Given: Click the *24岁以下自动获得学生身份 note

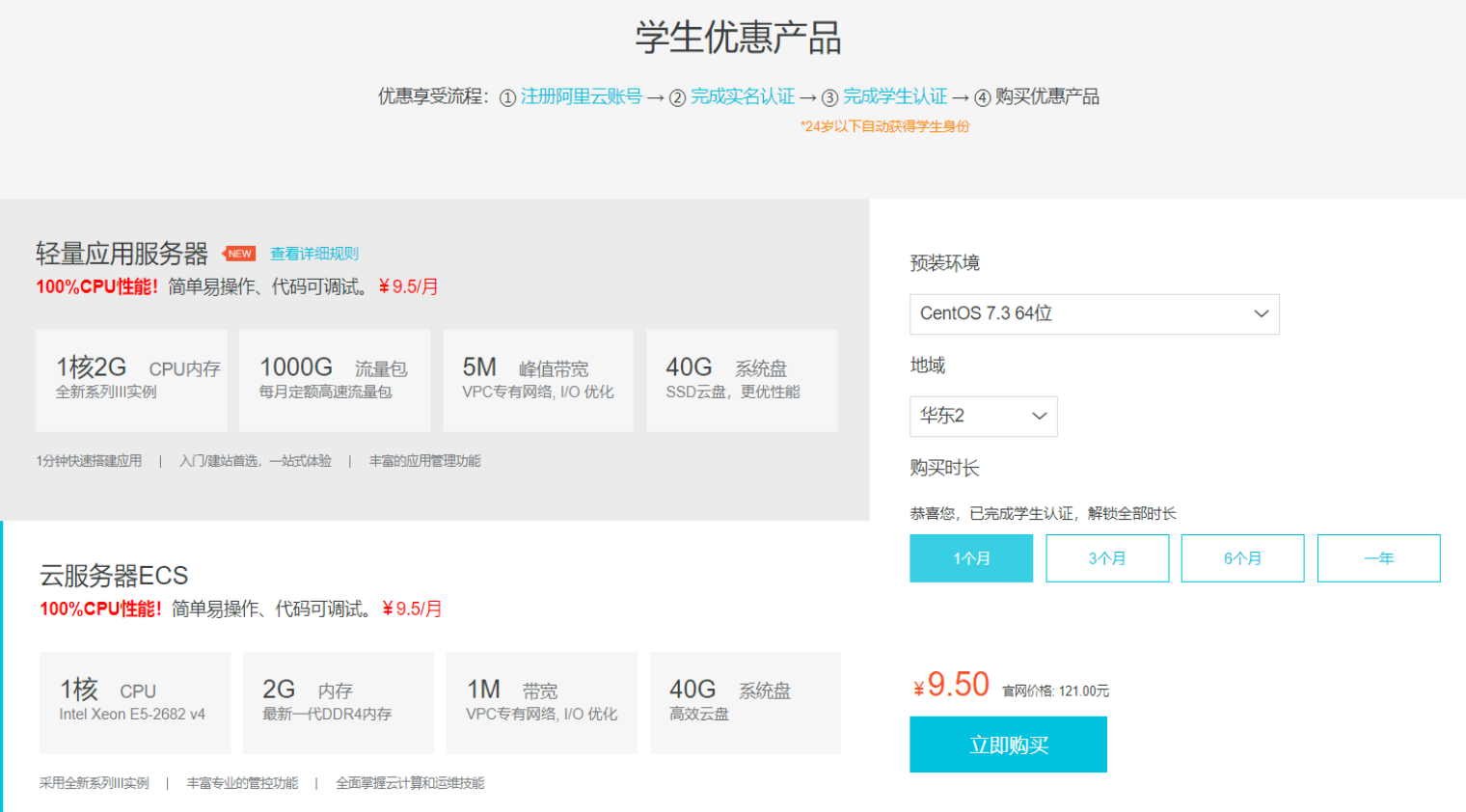Looking at the screenshot, I should (x=884, y=126).
